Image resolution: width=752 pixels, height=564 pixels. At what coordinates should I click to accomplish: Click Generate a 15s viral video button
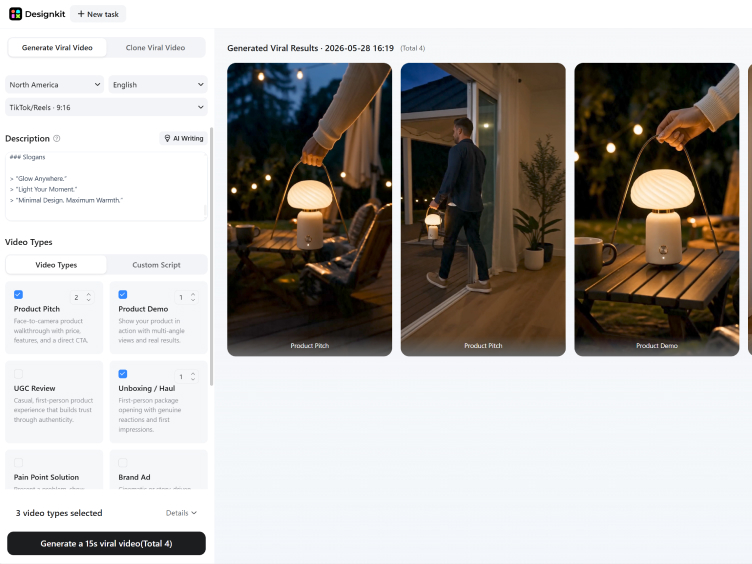[x=106, y=543]
